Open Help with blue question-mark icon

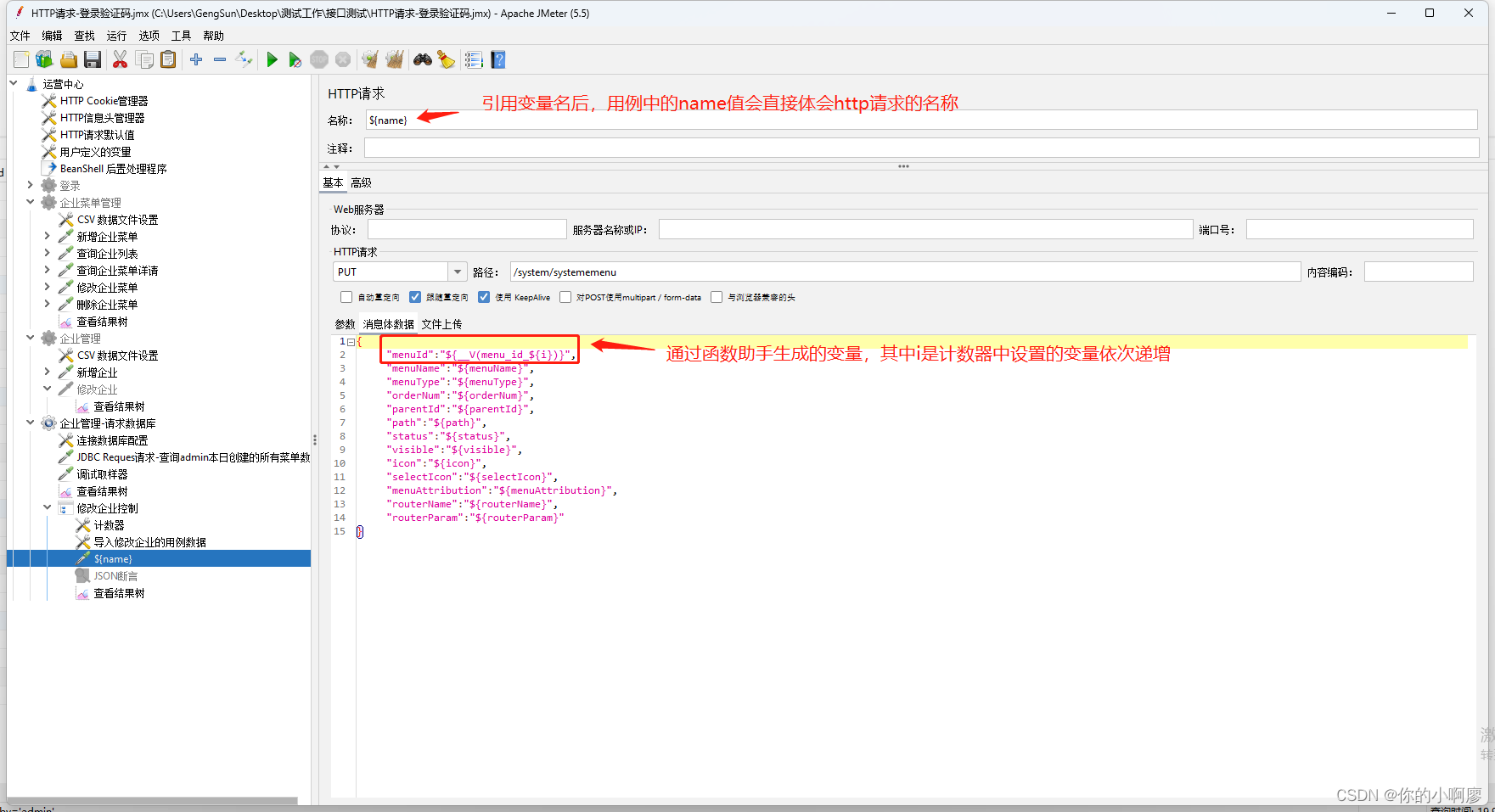pos(498,59)
